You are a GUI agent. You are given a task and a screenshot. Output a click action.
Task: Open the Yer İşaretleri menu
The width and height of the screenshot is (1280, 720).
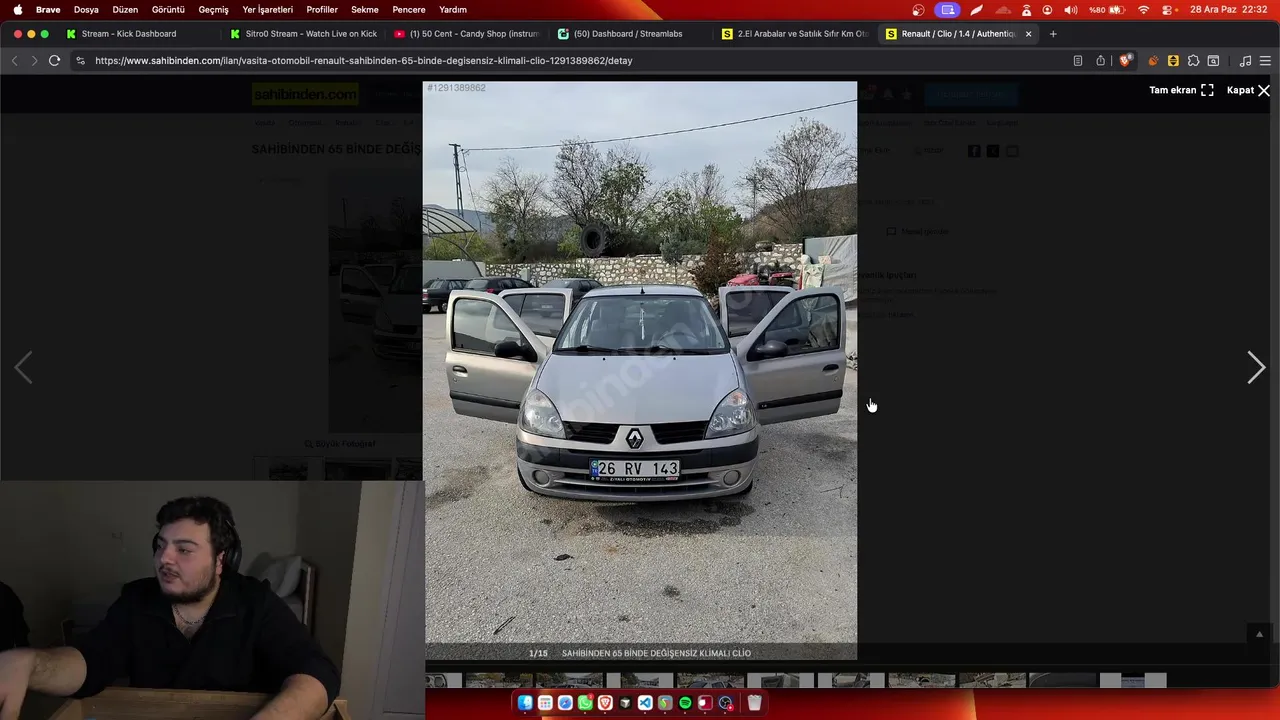point(267,10)
